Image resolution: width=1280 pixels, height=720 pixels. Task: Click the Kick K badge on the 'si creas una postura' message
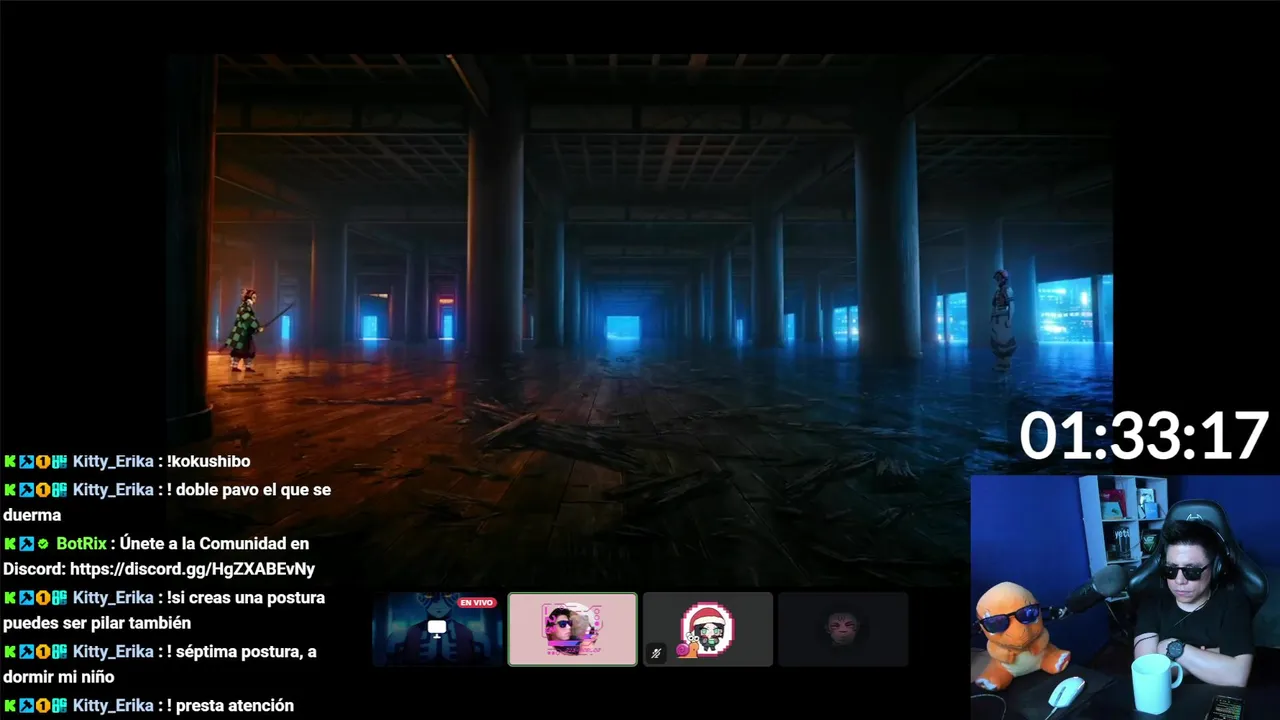click(10, 598)
